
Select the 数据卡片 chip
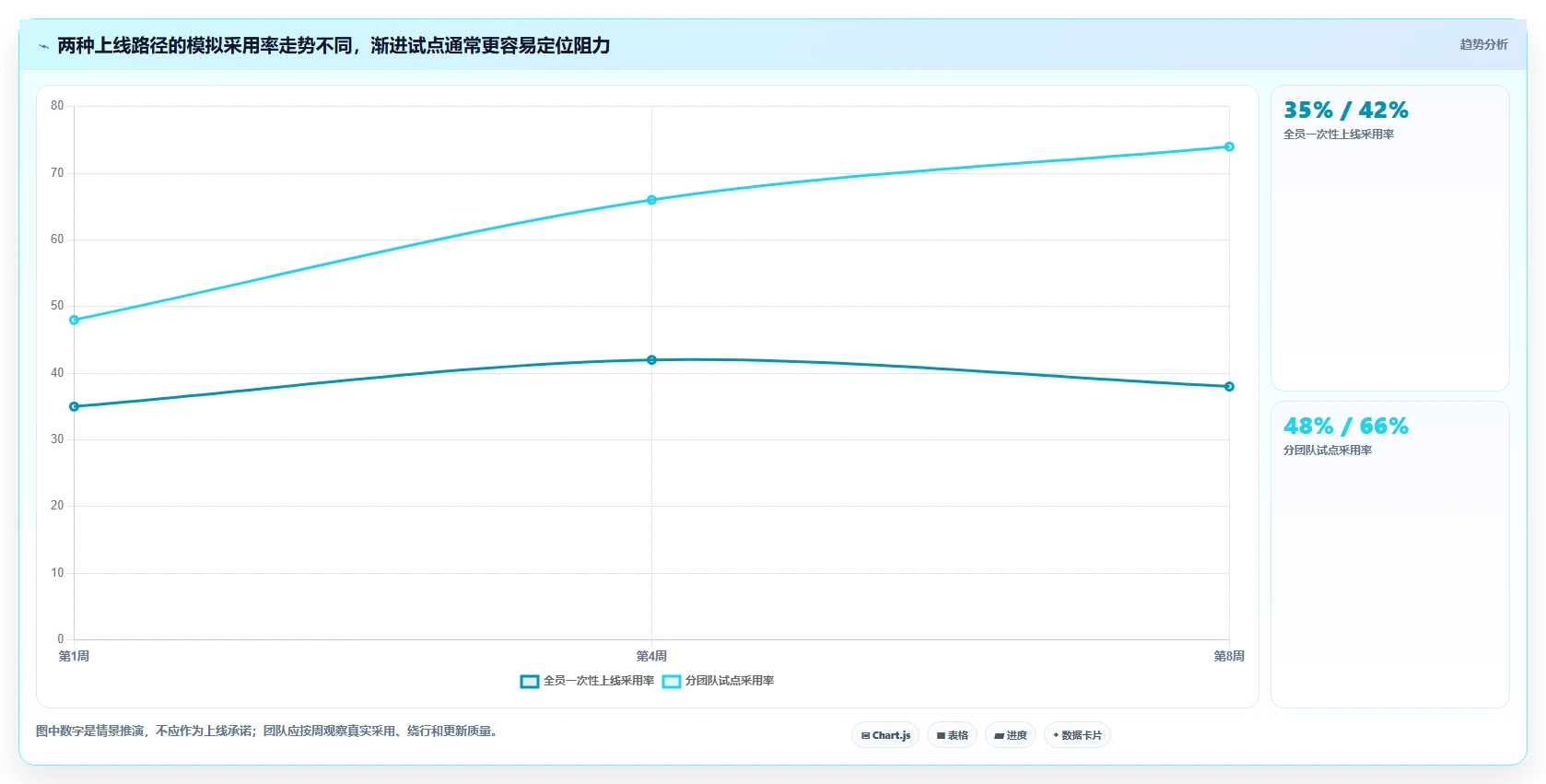click(1077, 735)
